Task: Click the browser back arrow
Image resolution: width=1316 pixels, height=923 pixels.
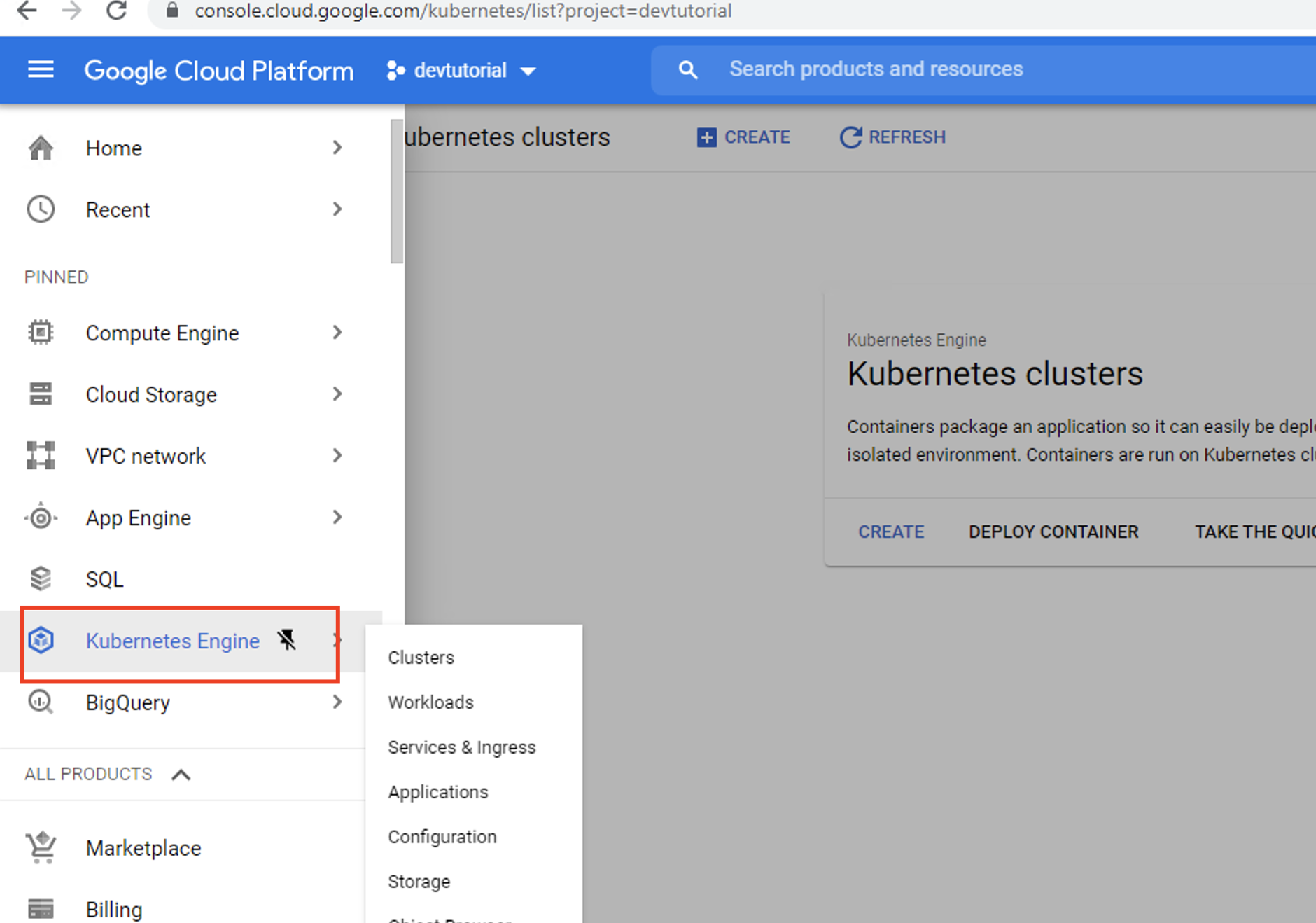Action: click(26, 11)
